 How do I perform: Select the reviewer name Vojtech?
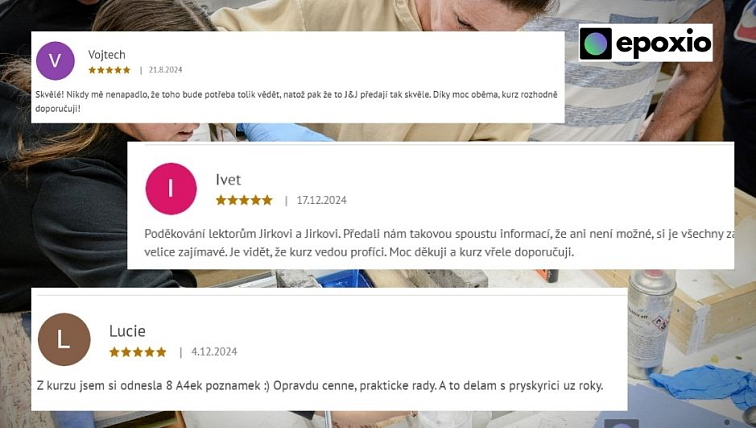107,55
